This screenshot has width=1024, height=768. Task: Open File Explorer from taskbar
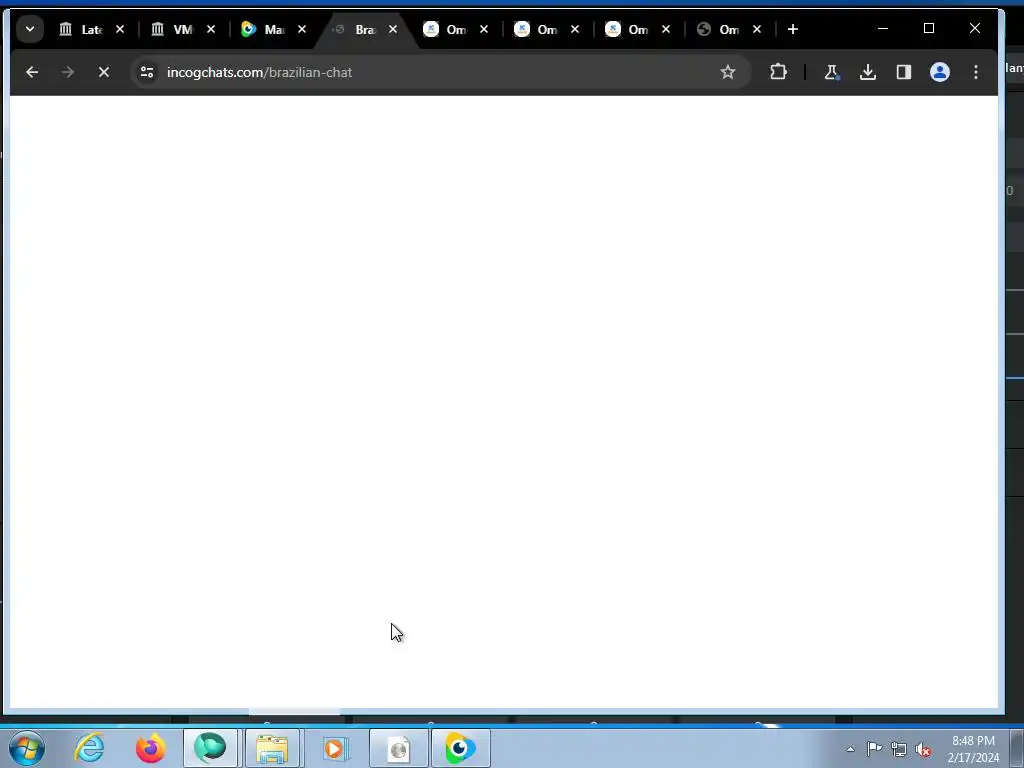pos(272,748)
